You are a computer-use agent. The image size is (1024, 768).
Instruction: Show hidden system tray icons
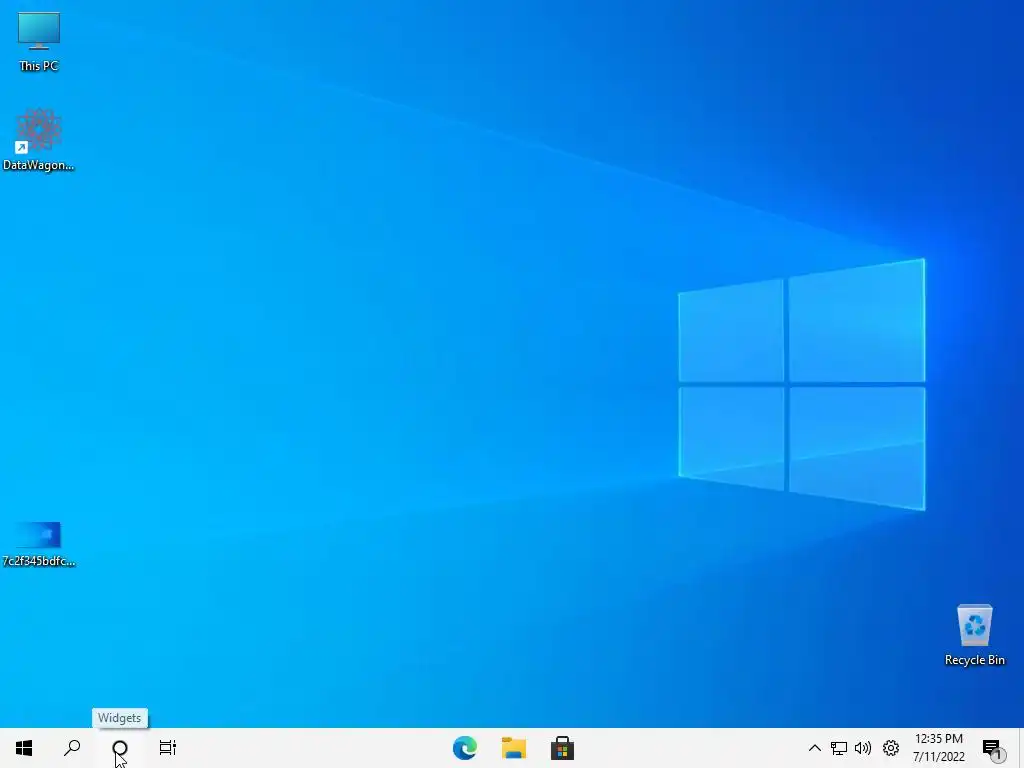click(814, 748)
